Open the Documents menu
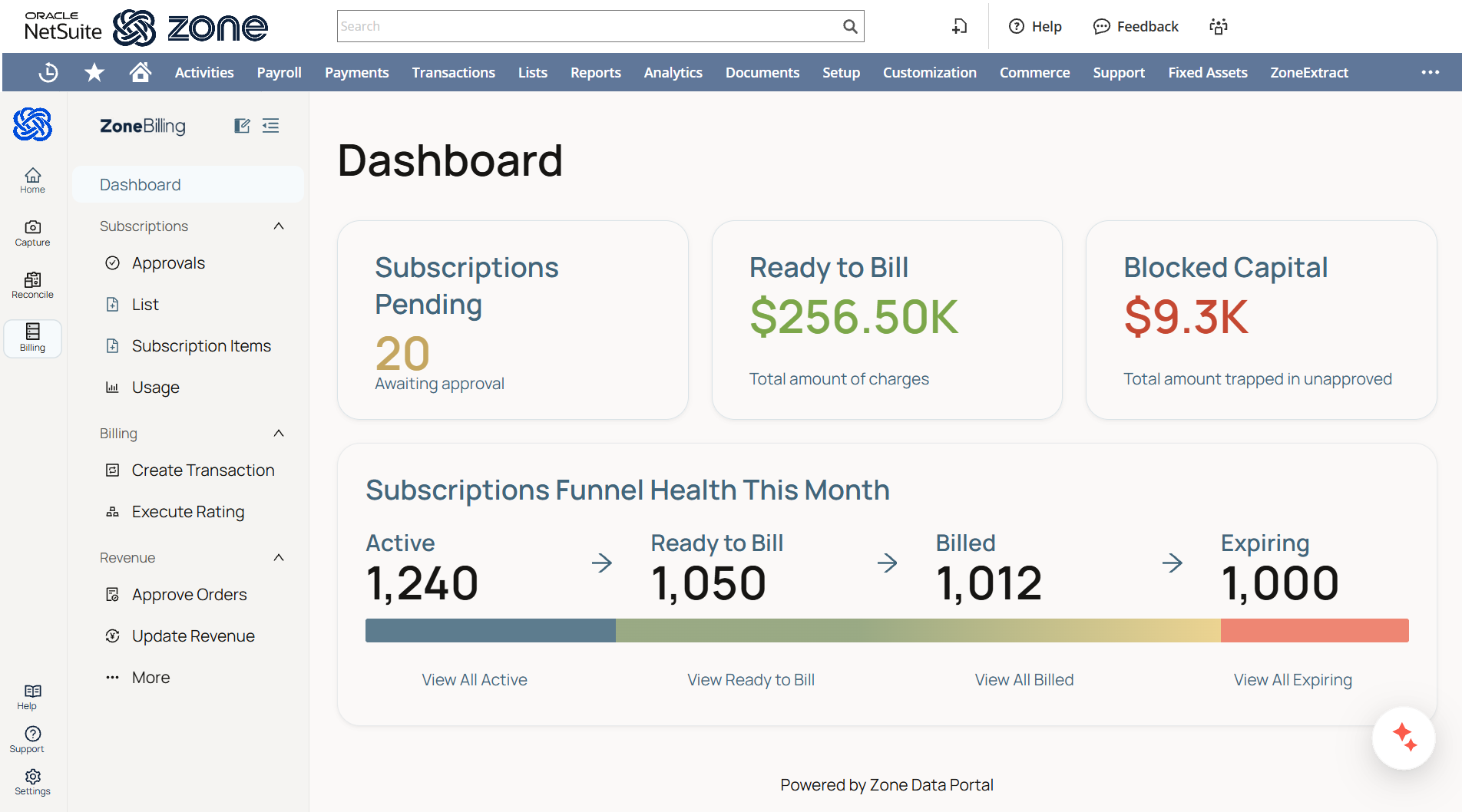1462x812 pixels. pos(762,72)
